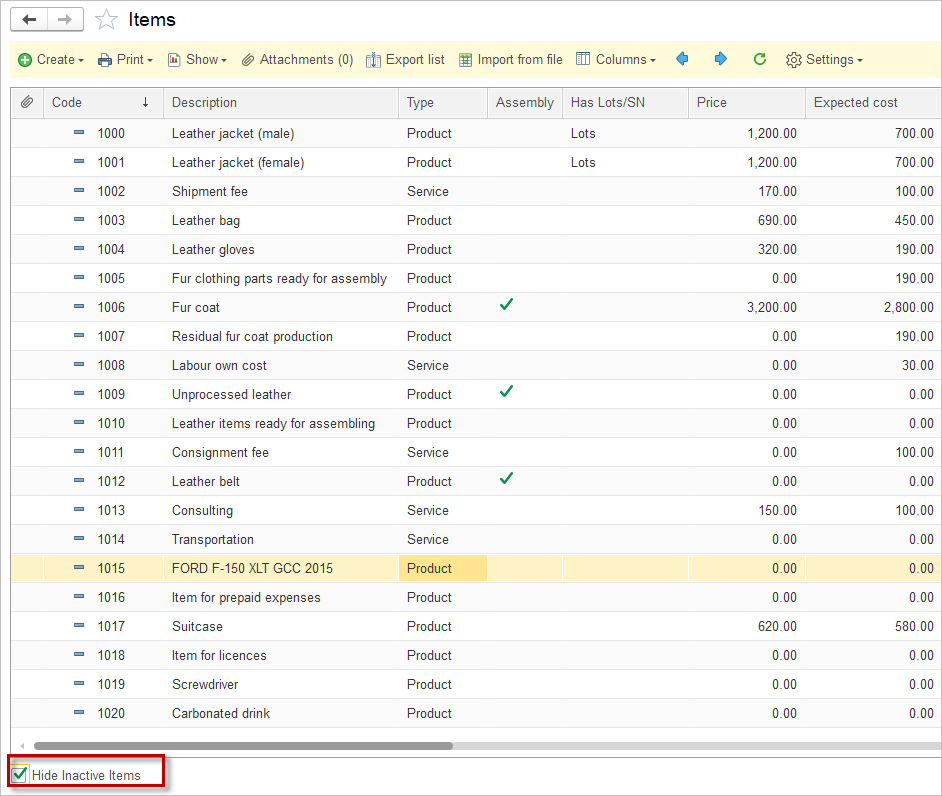Click the back navigation arrow
This screenshot has width=942, height=796.
[29, 20]
